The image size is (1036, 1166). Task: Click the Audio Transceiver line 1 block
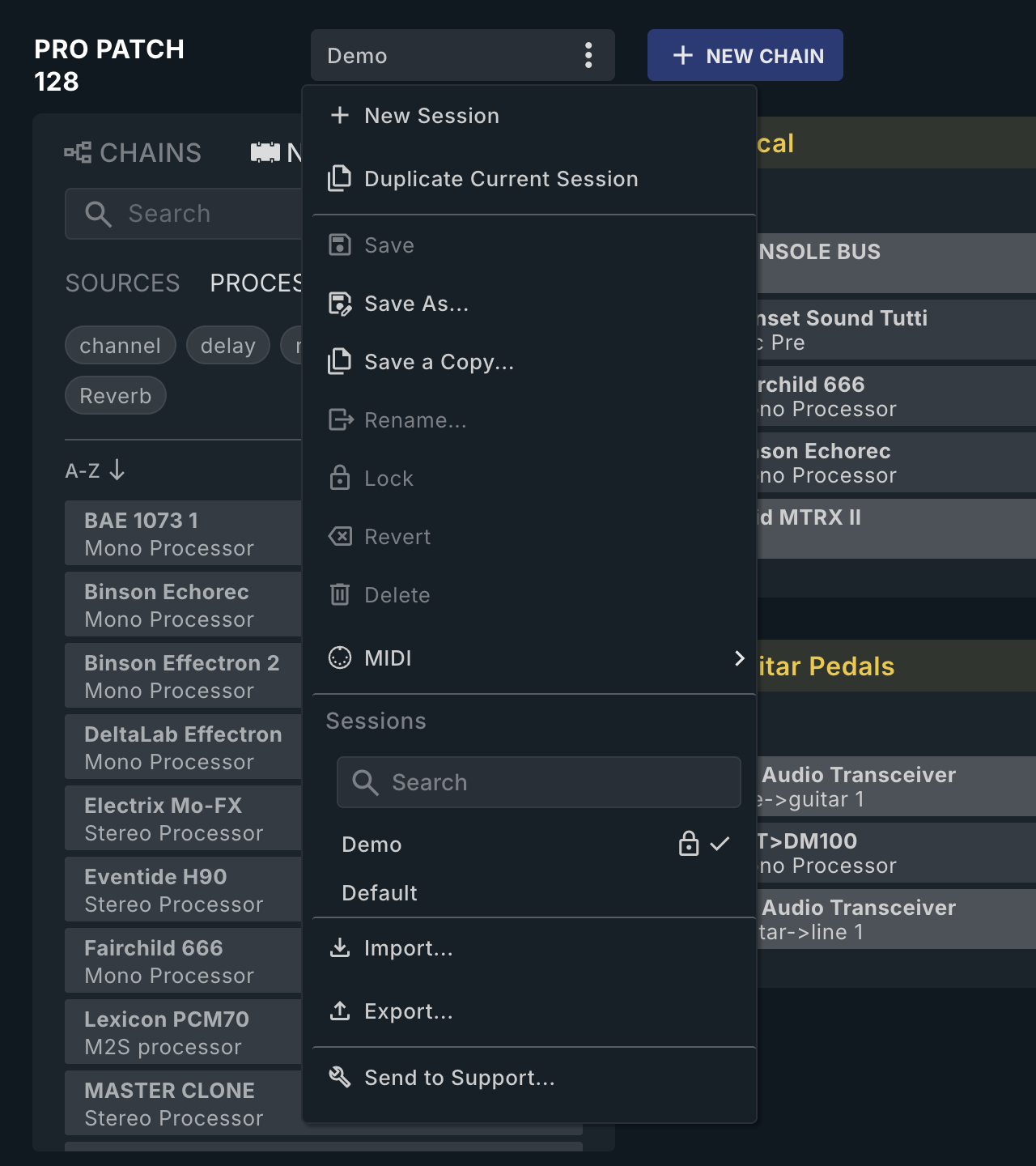[897, 919]
